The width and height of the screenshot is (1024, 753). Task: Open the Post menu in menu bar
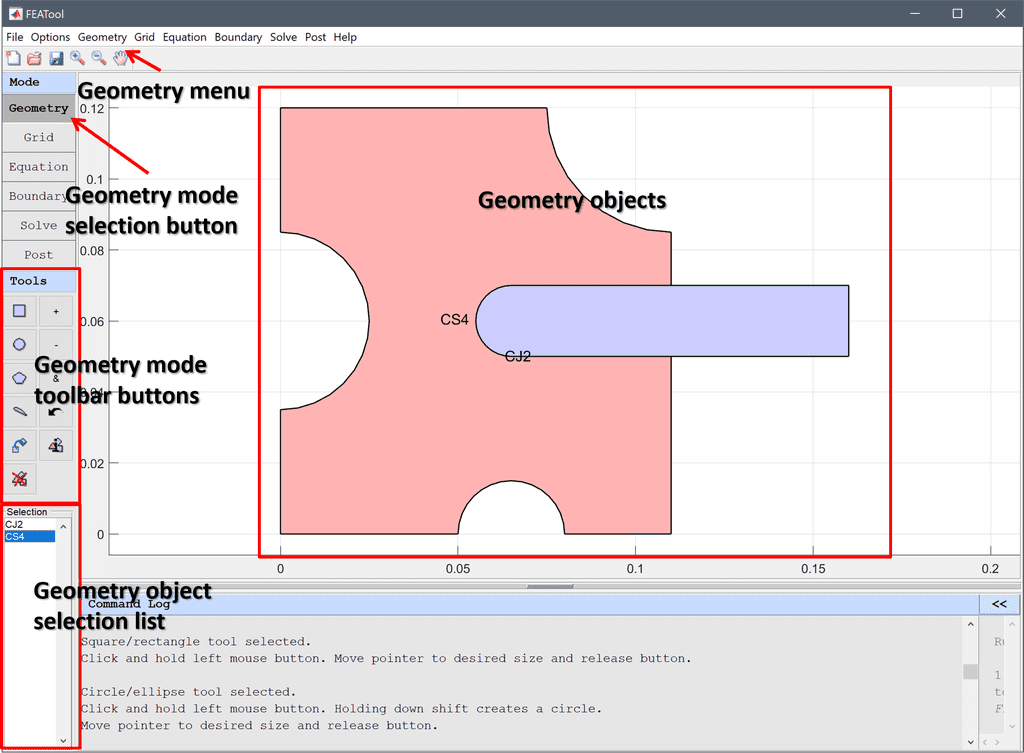pyautogui.click(x=315, y=37)
